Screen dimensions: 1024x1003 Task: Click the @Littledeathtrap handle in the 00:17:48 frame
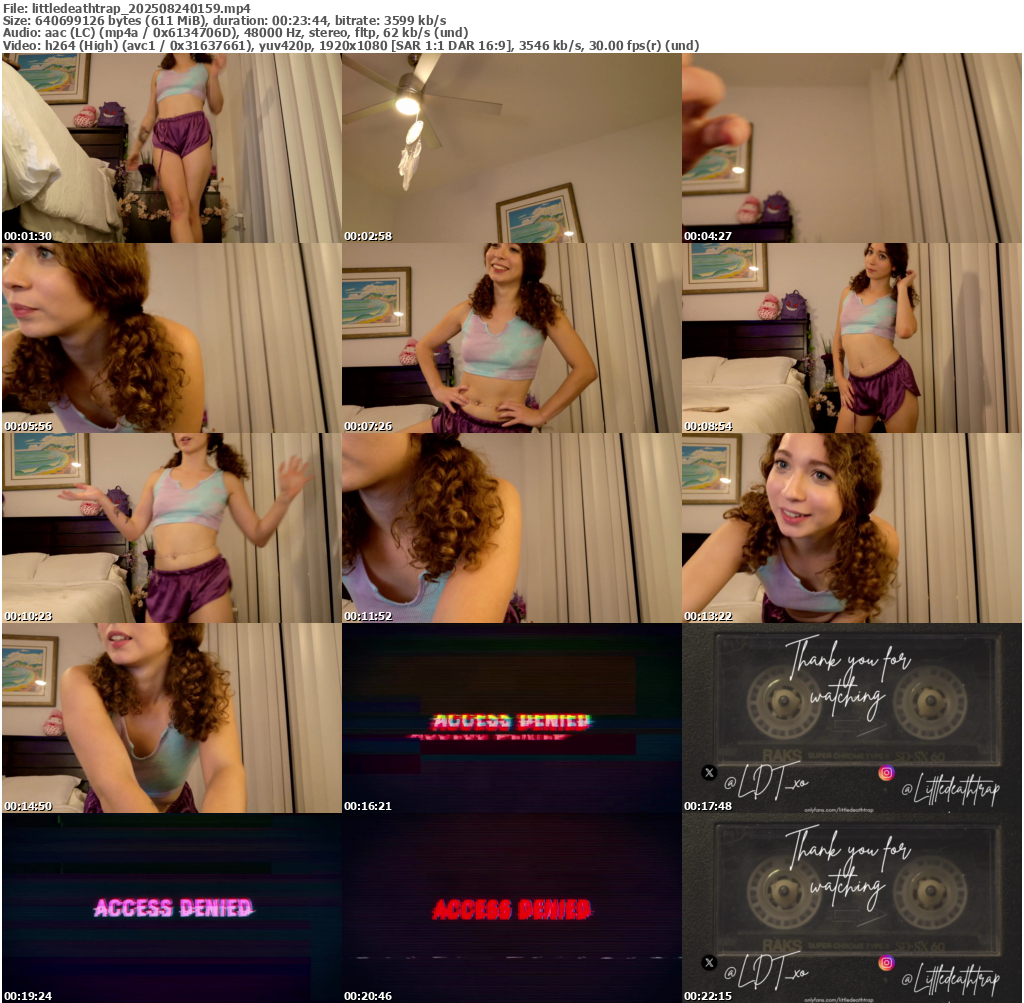[951, 789]
